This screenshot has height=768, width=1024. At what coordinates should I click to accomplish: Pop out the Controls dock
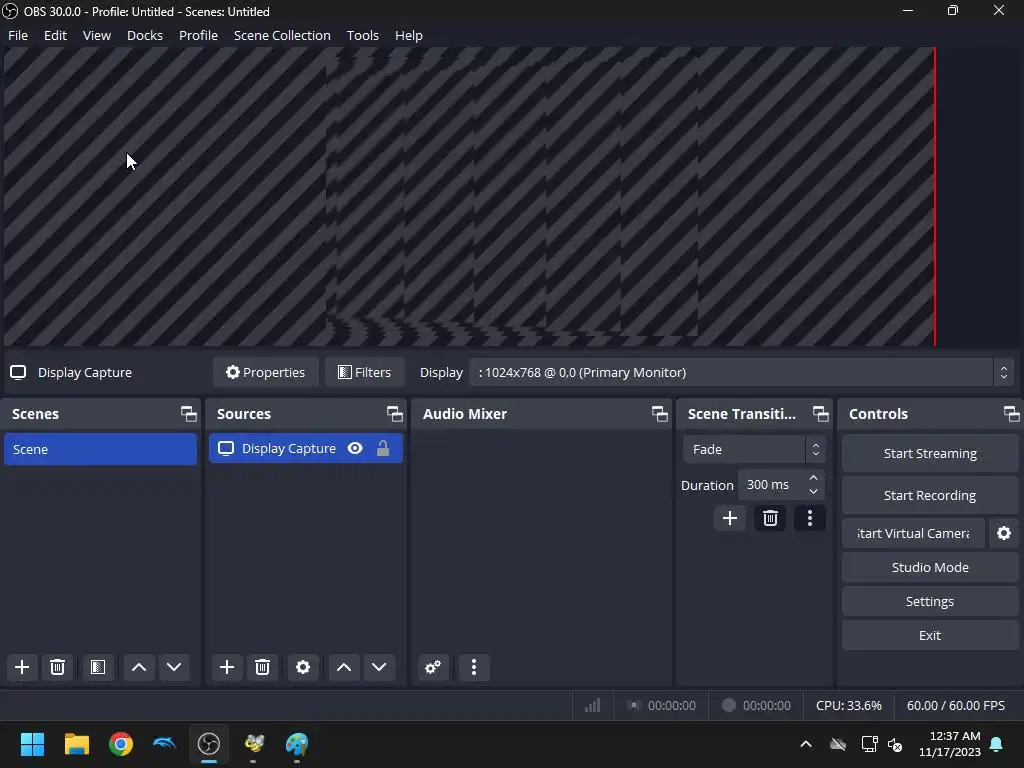[1011, 413]
